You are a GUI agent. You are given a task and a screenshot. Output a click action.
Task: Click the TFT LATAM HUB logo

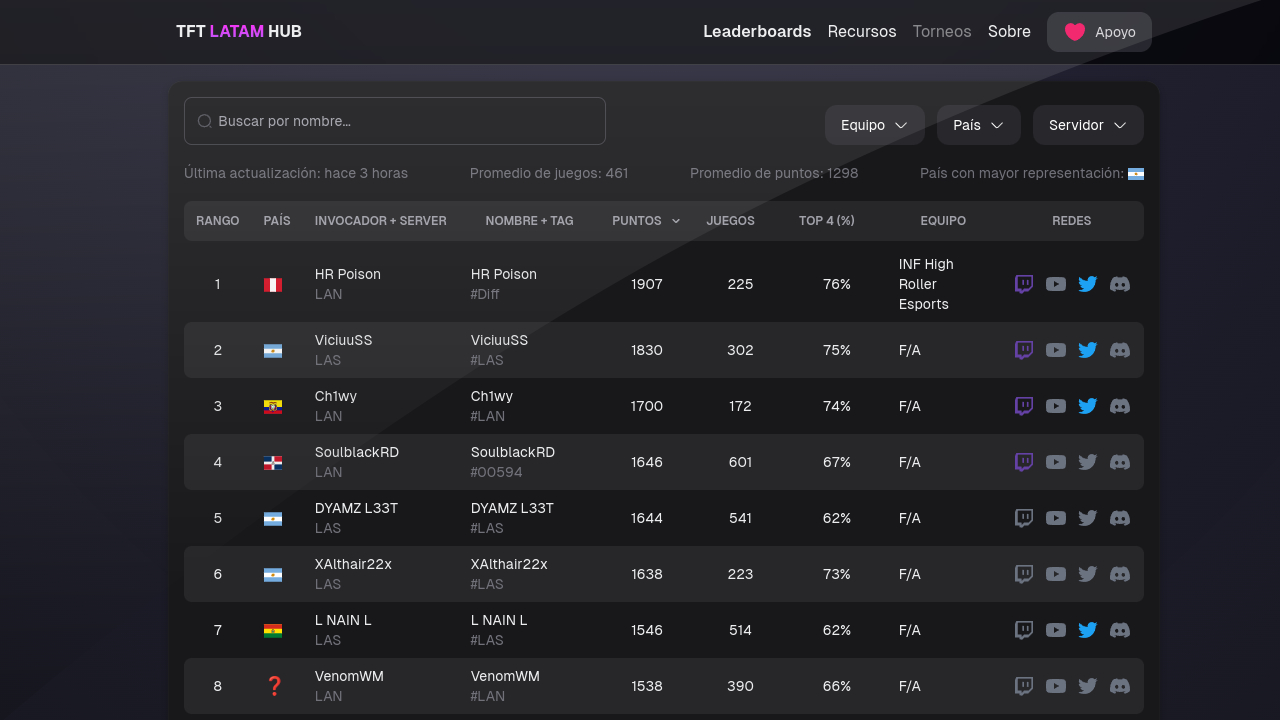[x=239, y=32]
